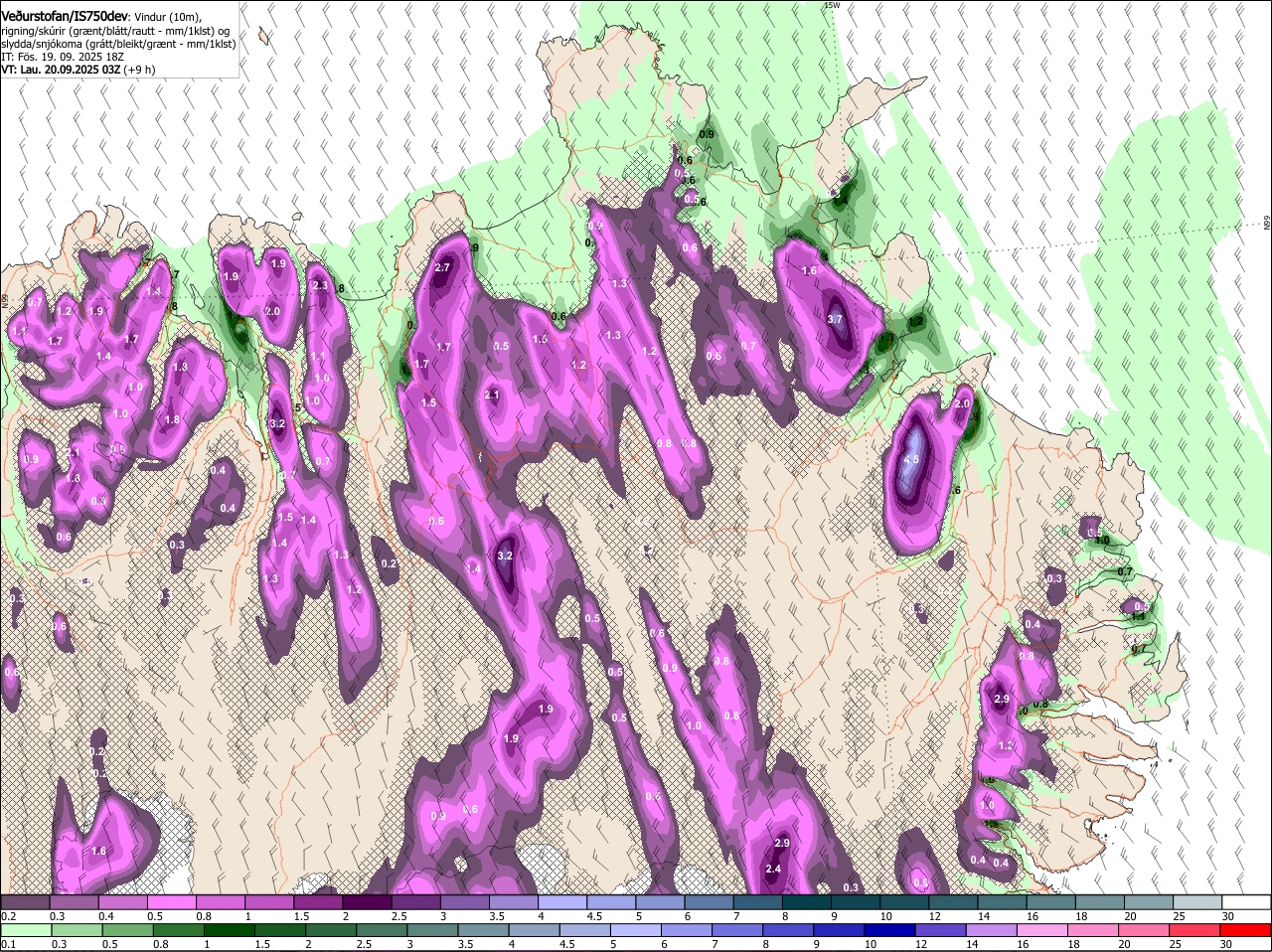Click the 1.5 swatch in the upper snow legend
1272x952 pixels.
pos(317,902)
